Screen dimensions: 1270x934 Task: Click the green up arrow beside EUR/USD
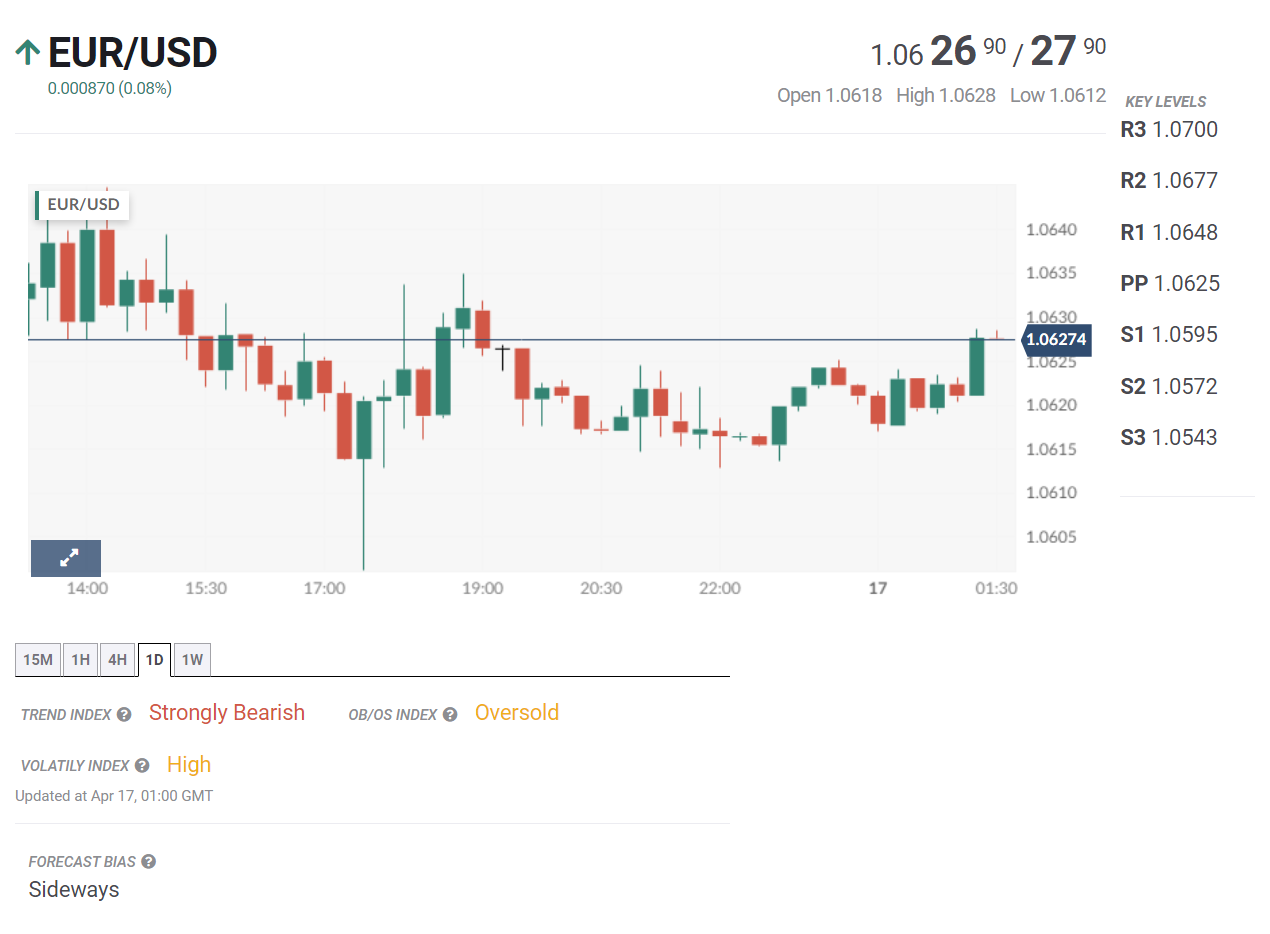tap(28, 52)
